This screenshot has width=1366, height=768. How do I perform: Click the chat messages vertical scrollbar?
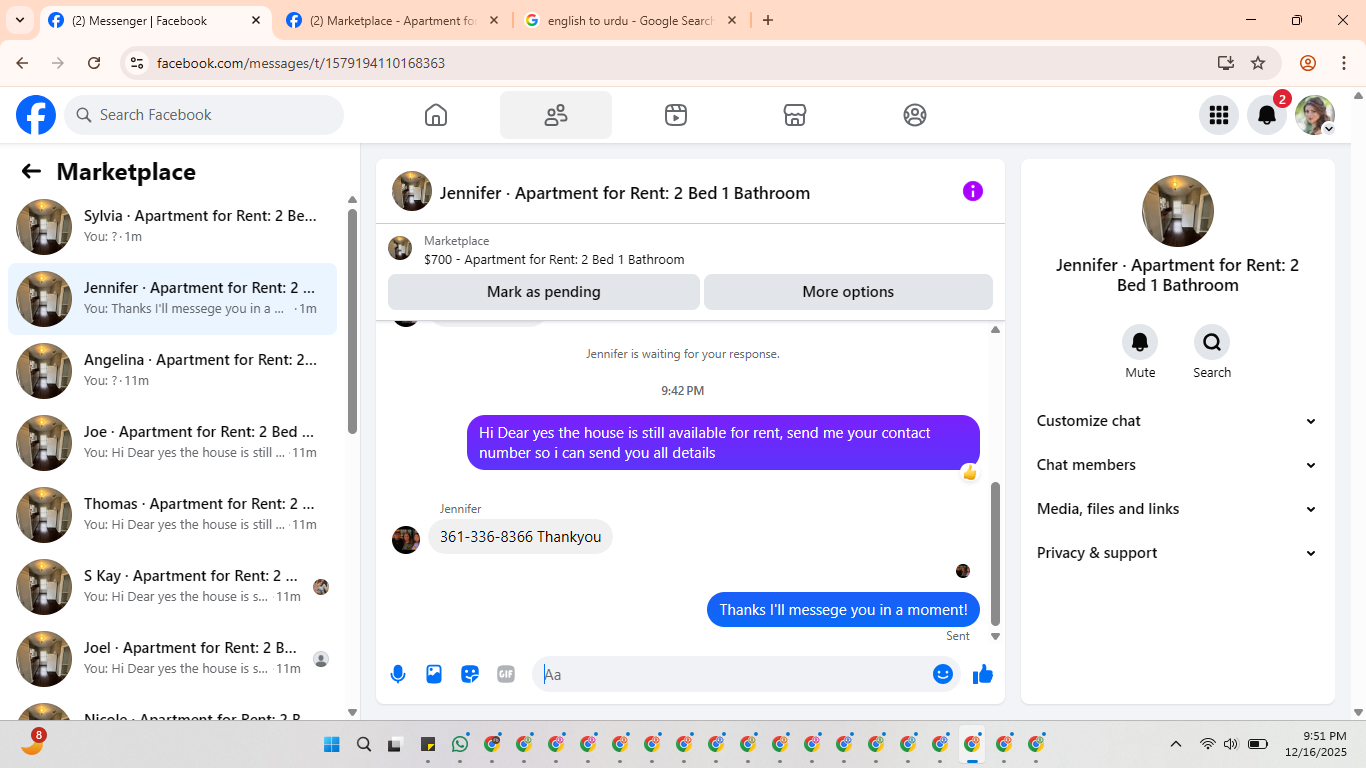coord(995,553)
